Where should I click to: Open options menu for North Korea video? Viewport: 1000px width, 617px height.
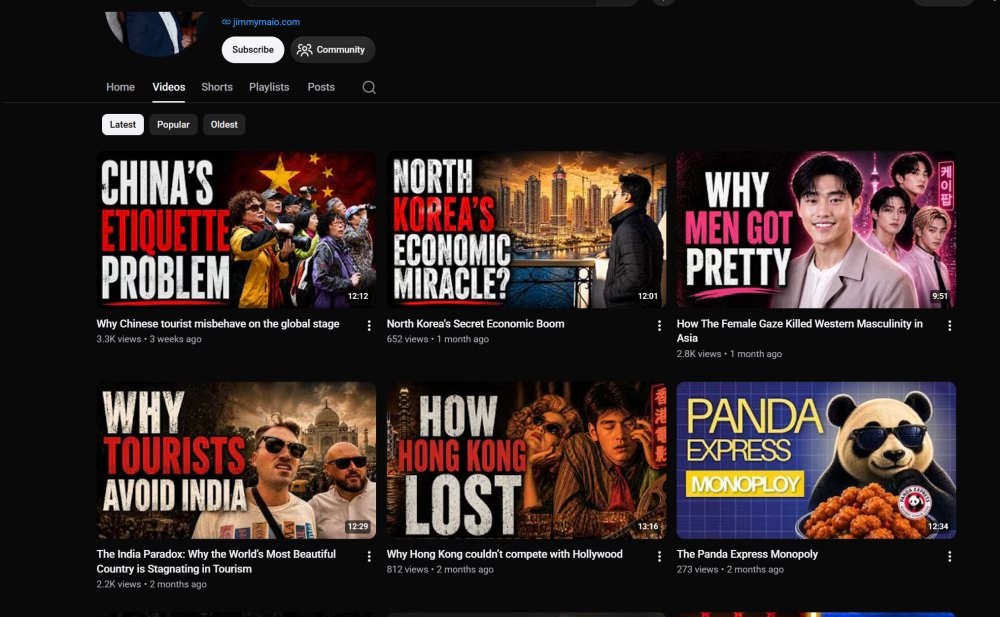click(659, 325)
